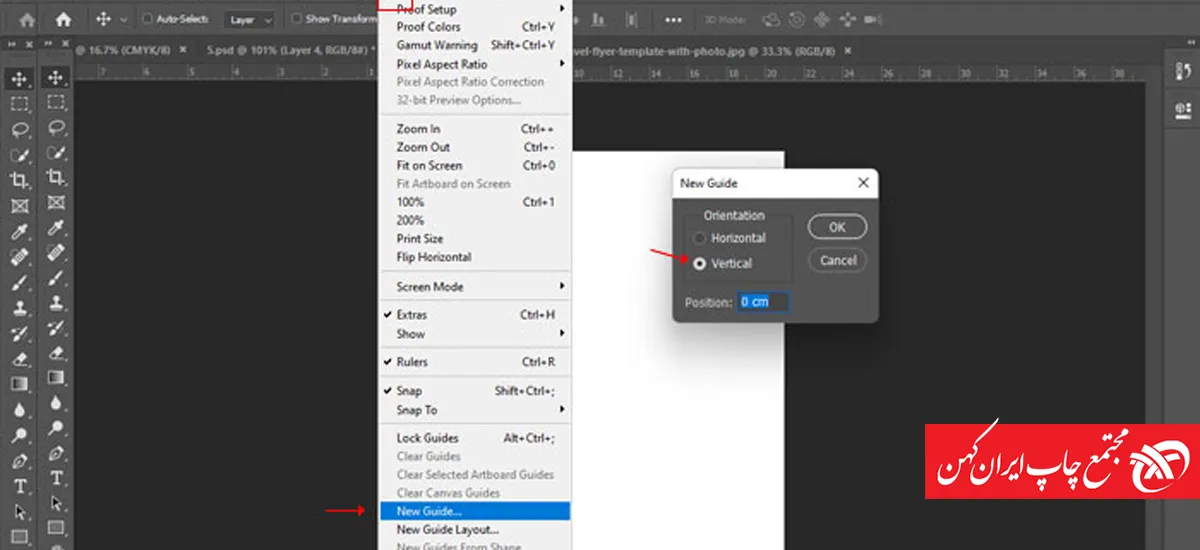
Task: Select the Horizontal orientation radio button
Action: click(700, 238)
